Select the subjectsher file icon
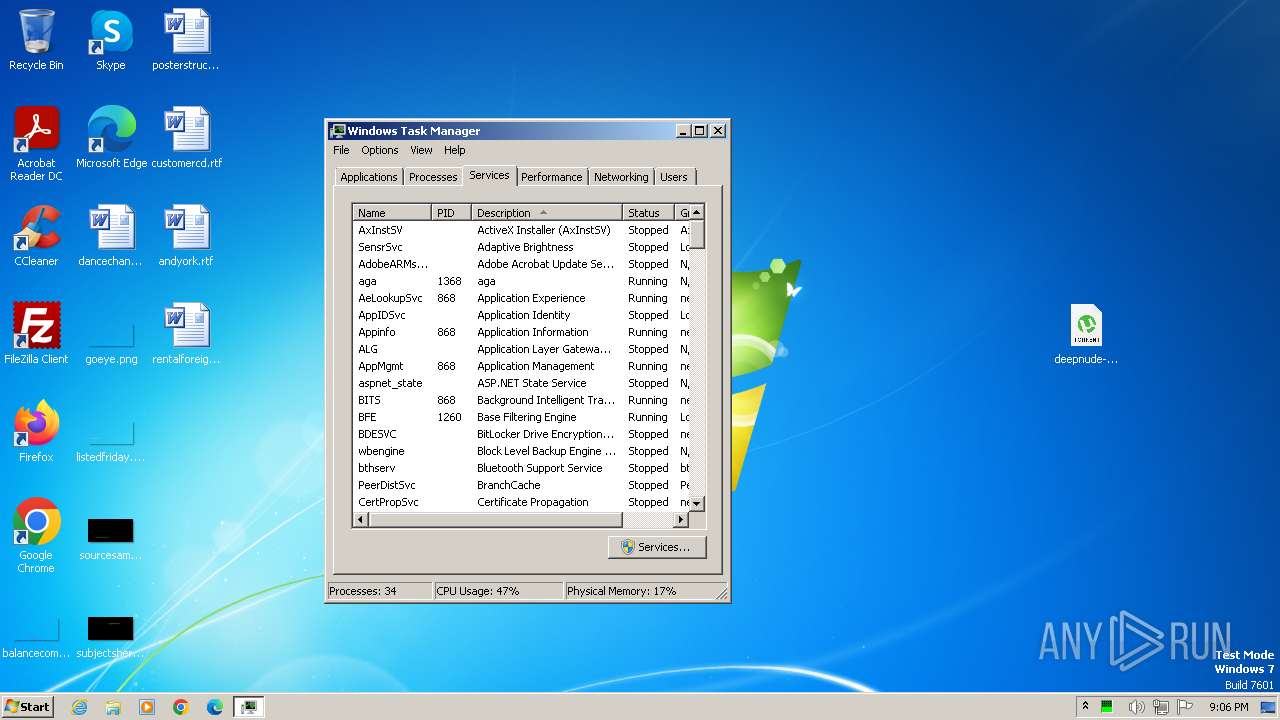1280x720 pixels. (x=111, y=636)
